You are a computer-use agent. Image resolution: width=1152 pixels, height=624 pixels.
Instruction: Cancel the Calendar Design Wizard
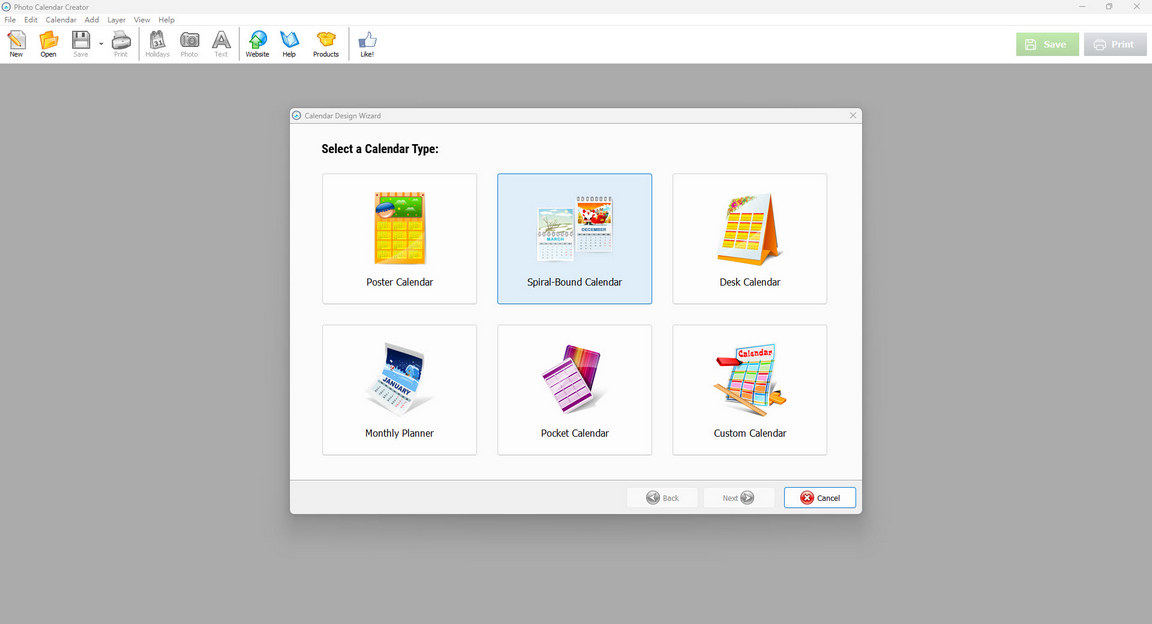[820, 498]
